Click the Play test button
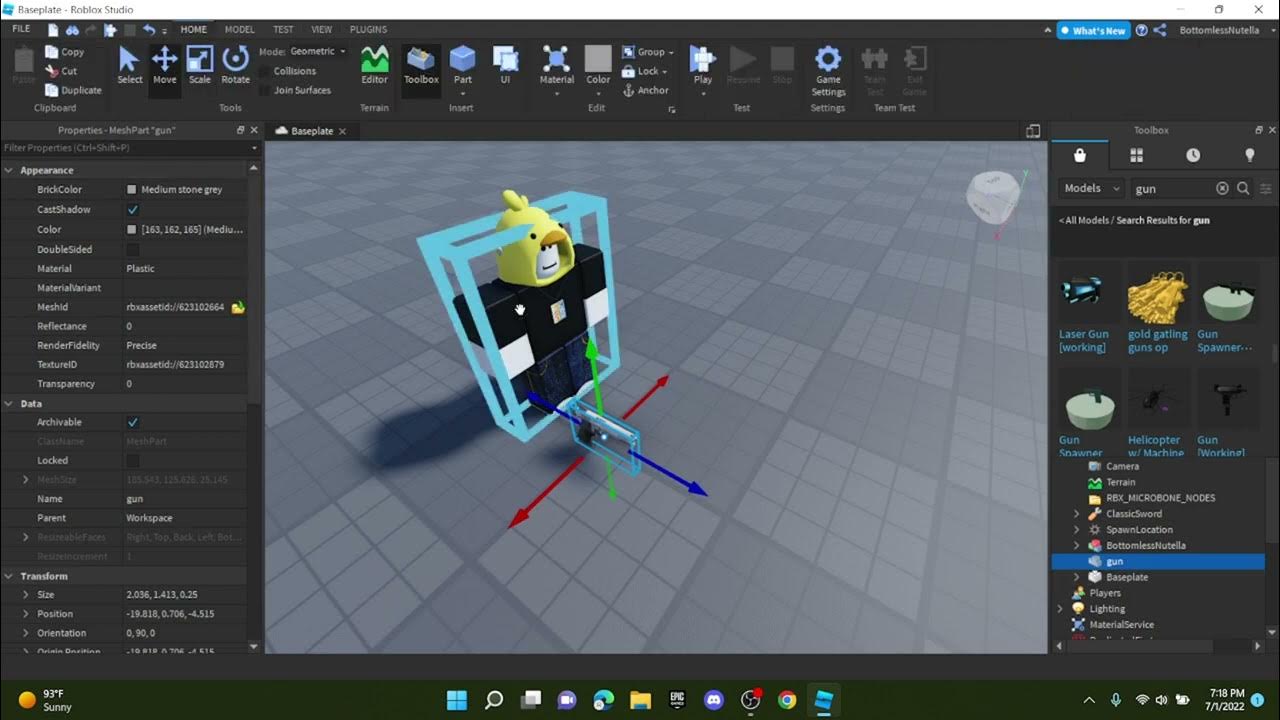Viewport: 1280px width, 720px height. [x=703, y=65]
